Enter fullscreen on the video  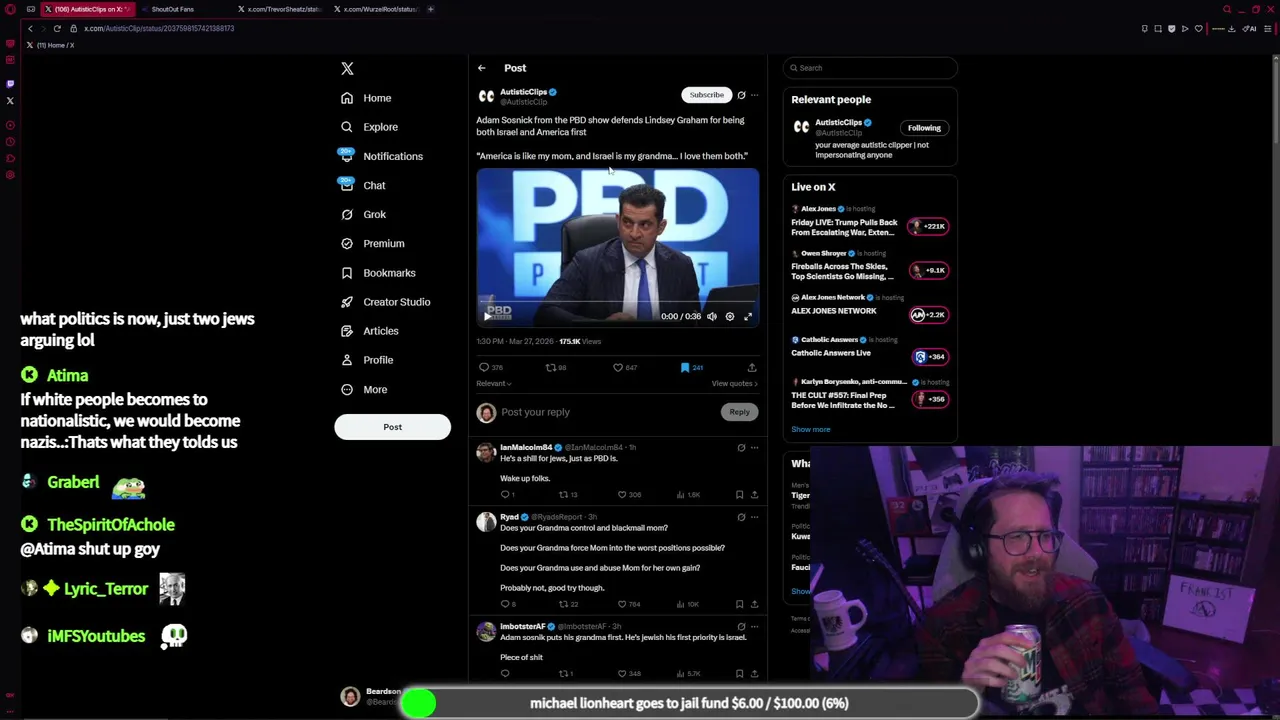coord(748,316)
